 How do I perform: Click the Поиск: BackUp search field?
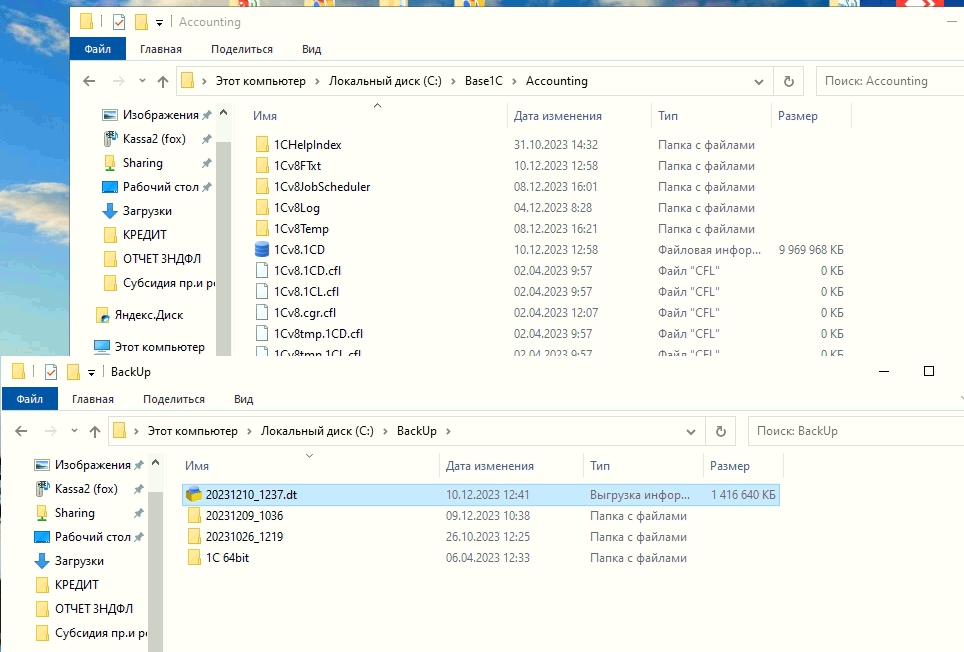pos(850,431)
